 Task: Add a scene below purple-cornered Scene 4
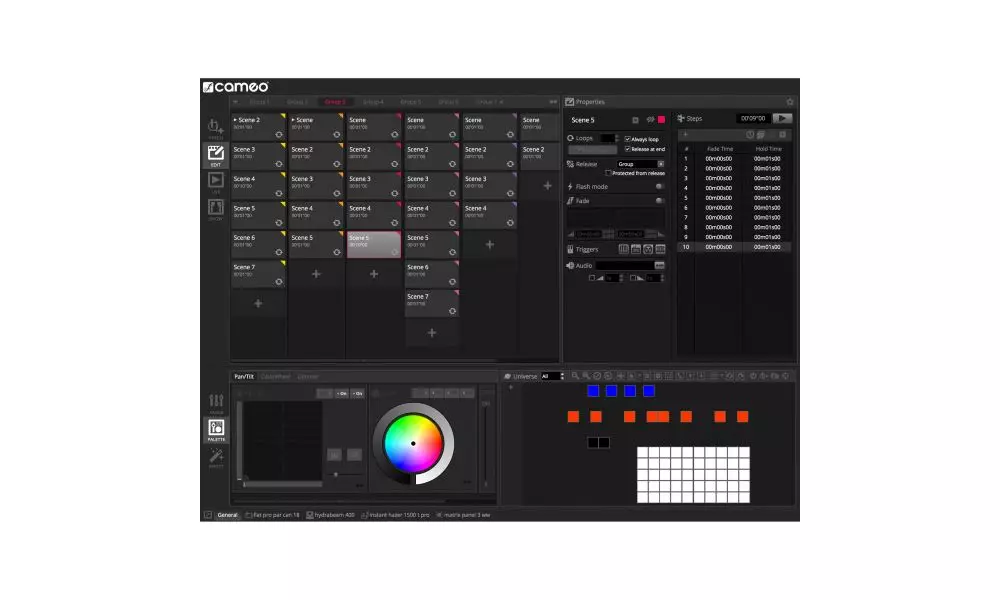(x=490, y=244)
